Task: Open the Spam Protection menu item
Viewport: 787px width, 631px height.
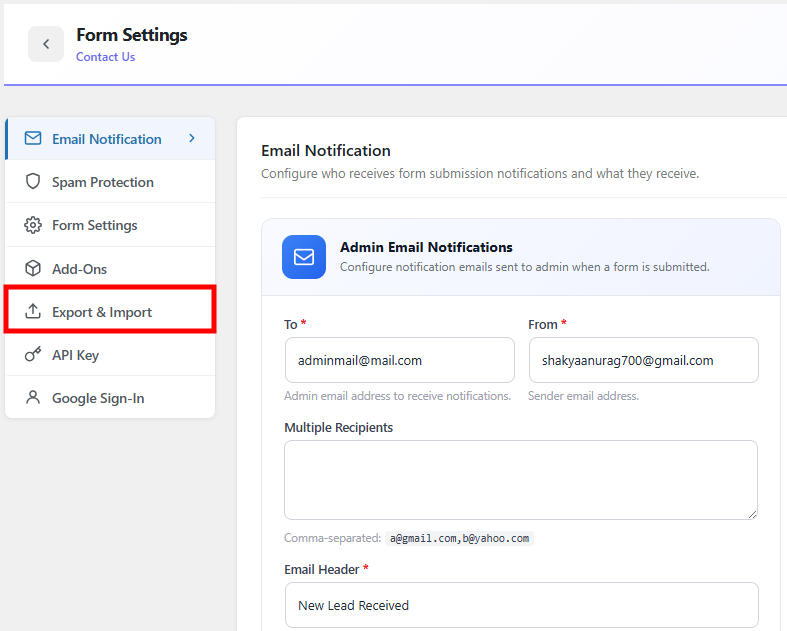Action: [103, 182]
